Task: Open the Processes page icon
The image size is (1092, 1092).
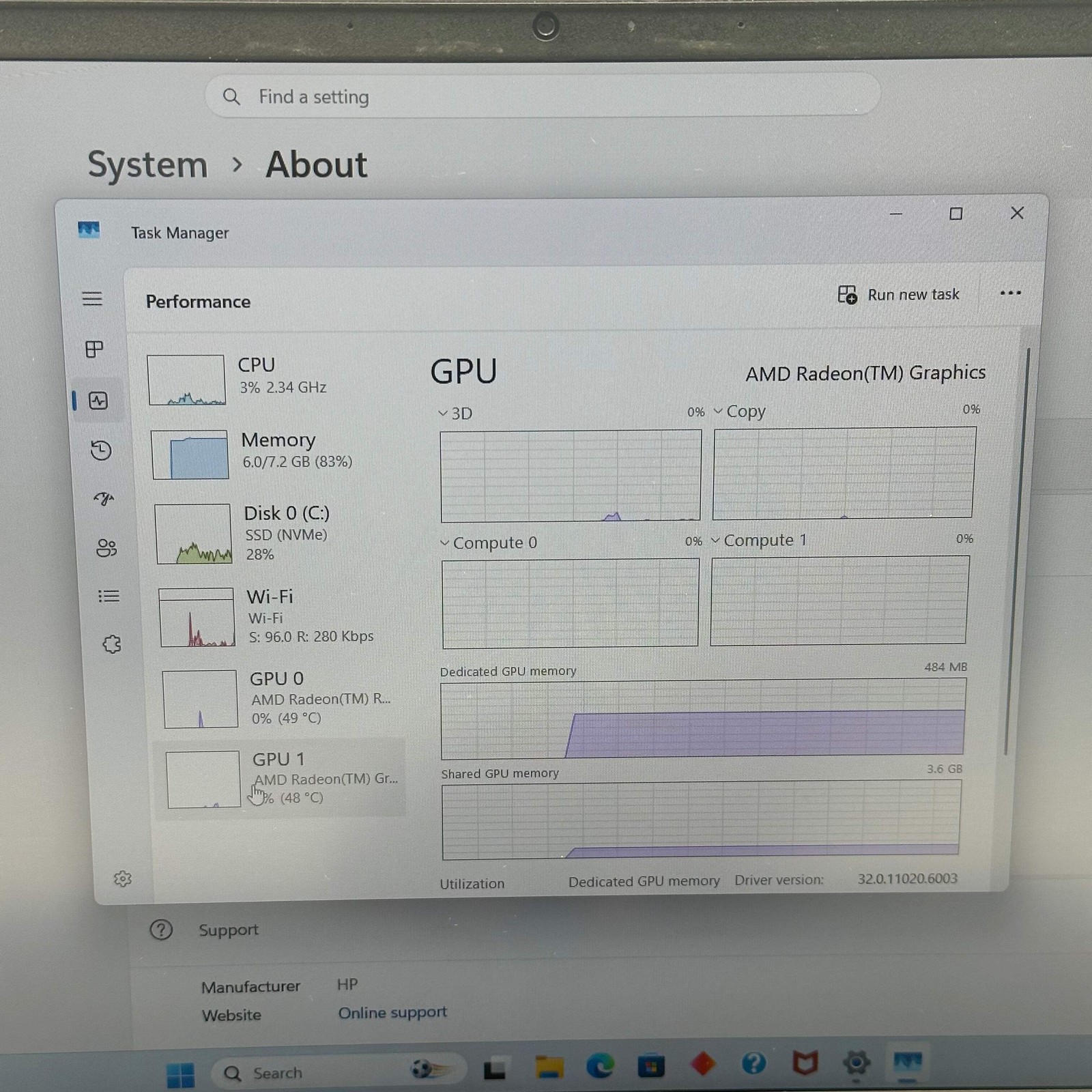Action: [94, 349]
